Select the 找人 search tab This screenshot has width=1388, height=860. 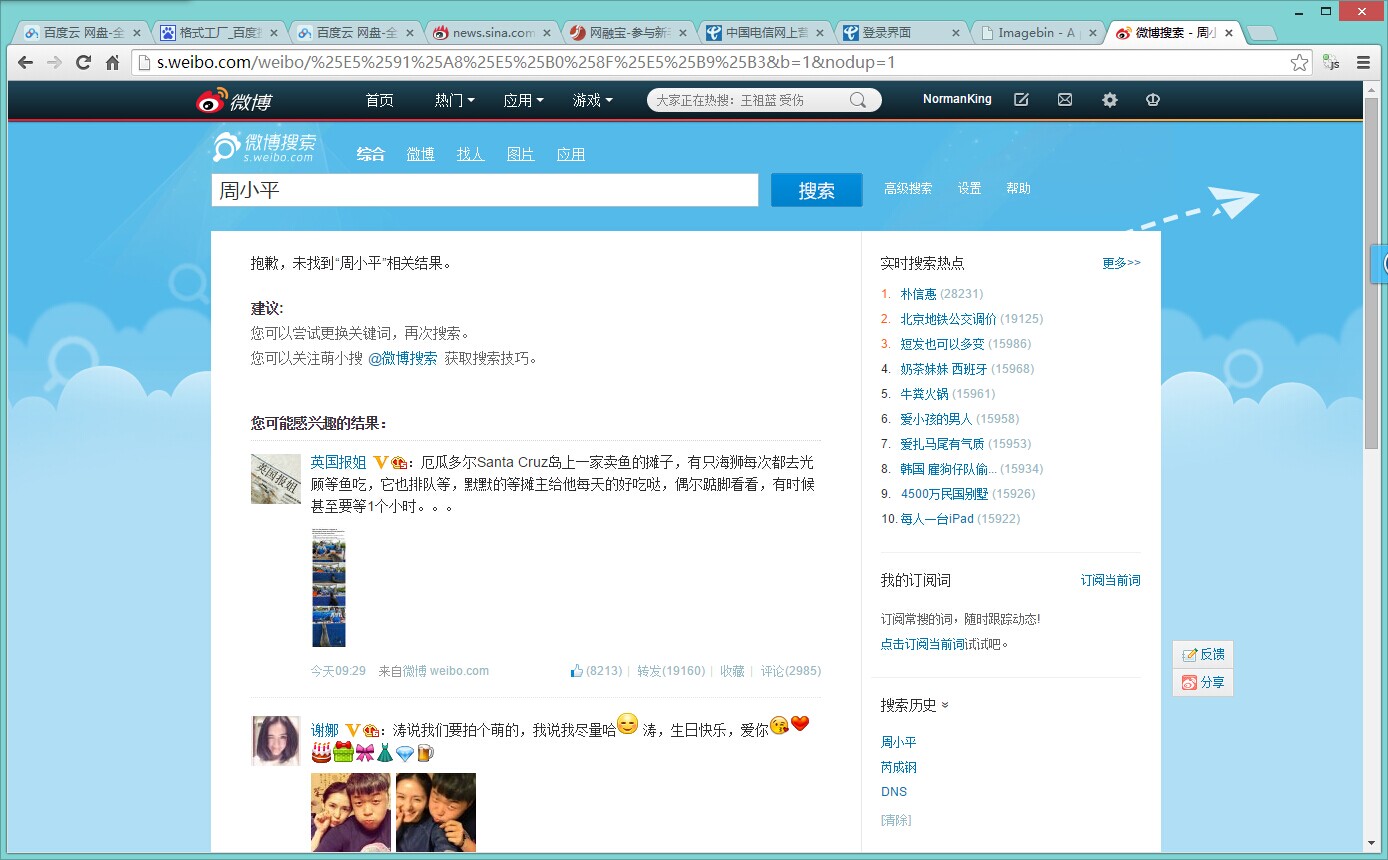pos(470,154)
